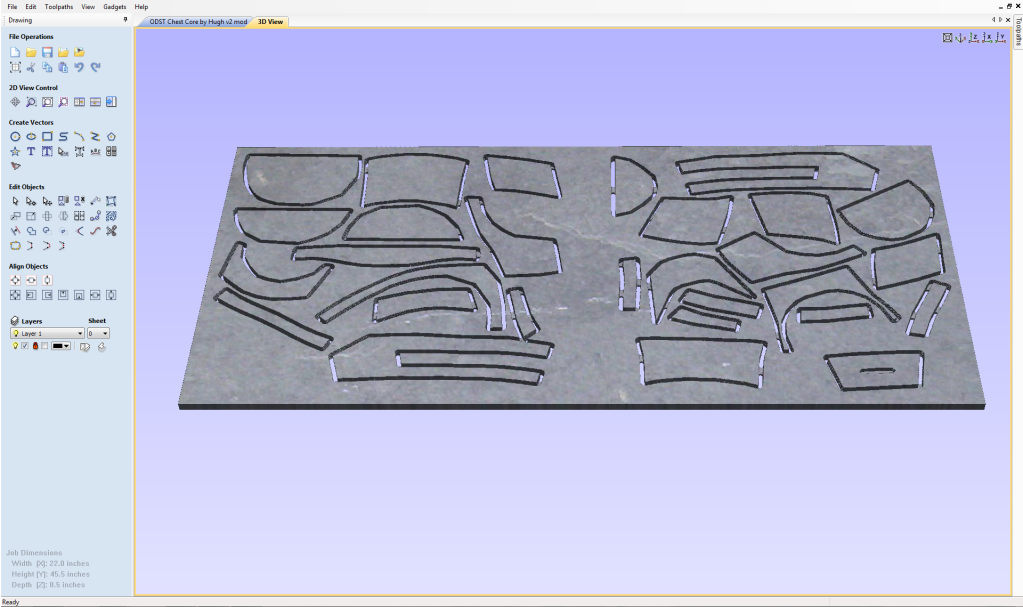
Task: View along the Y axis
Action: [1000, 38]
